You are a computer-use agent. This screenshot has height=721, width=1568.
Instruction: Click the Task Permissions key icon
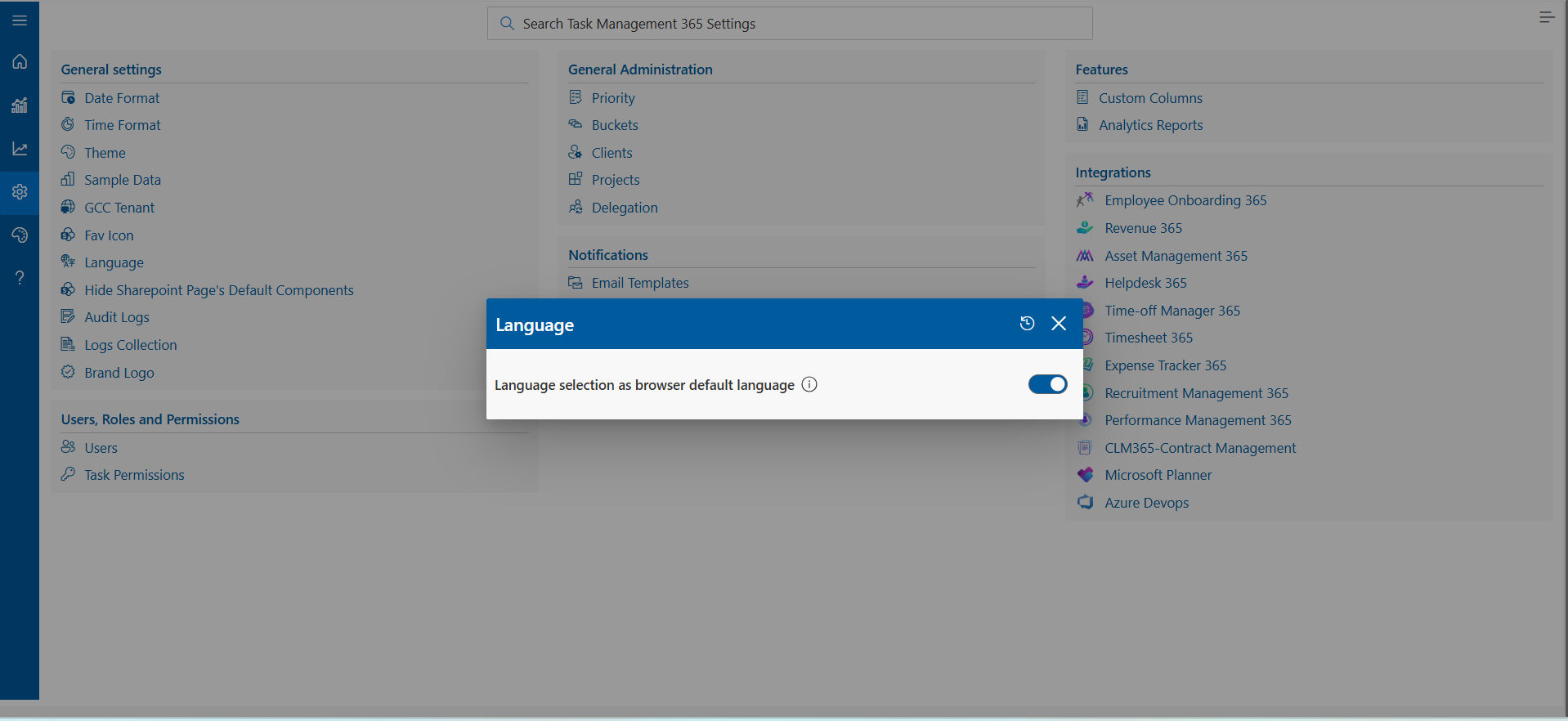tap(68, 474)
